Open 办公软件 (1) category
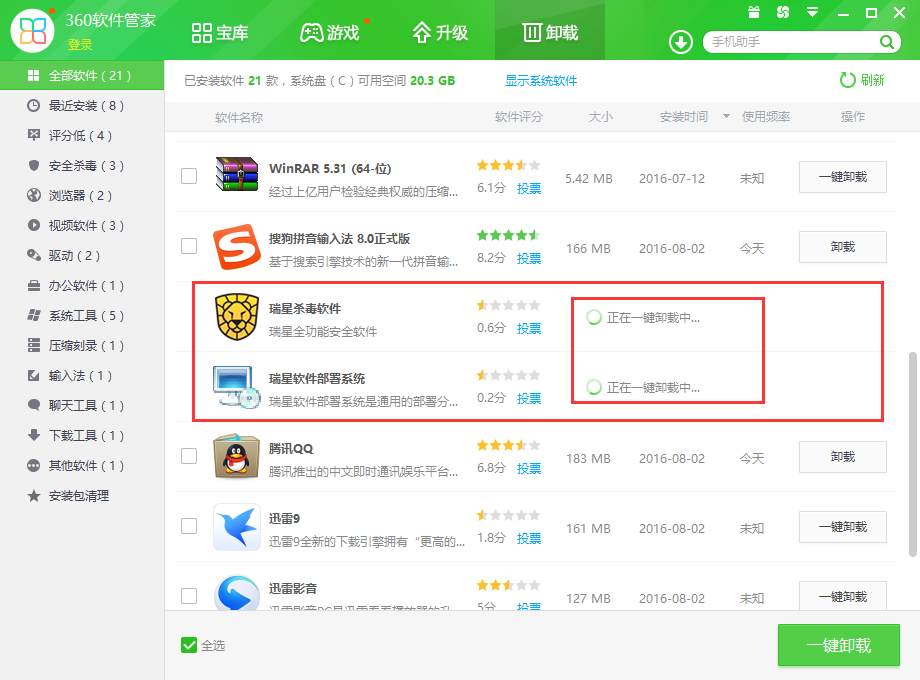920x680 pixels. coord(82,285)
